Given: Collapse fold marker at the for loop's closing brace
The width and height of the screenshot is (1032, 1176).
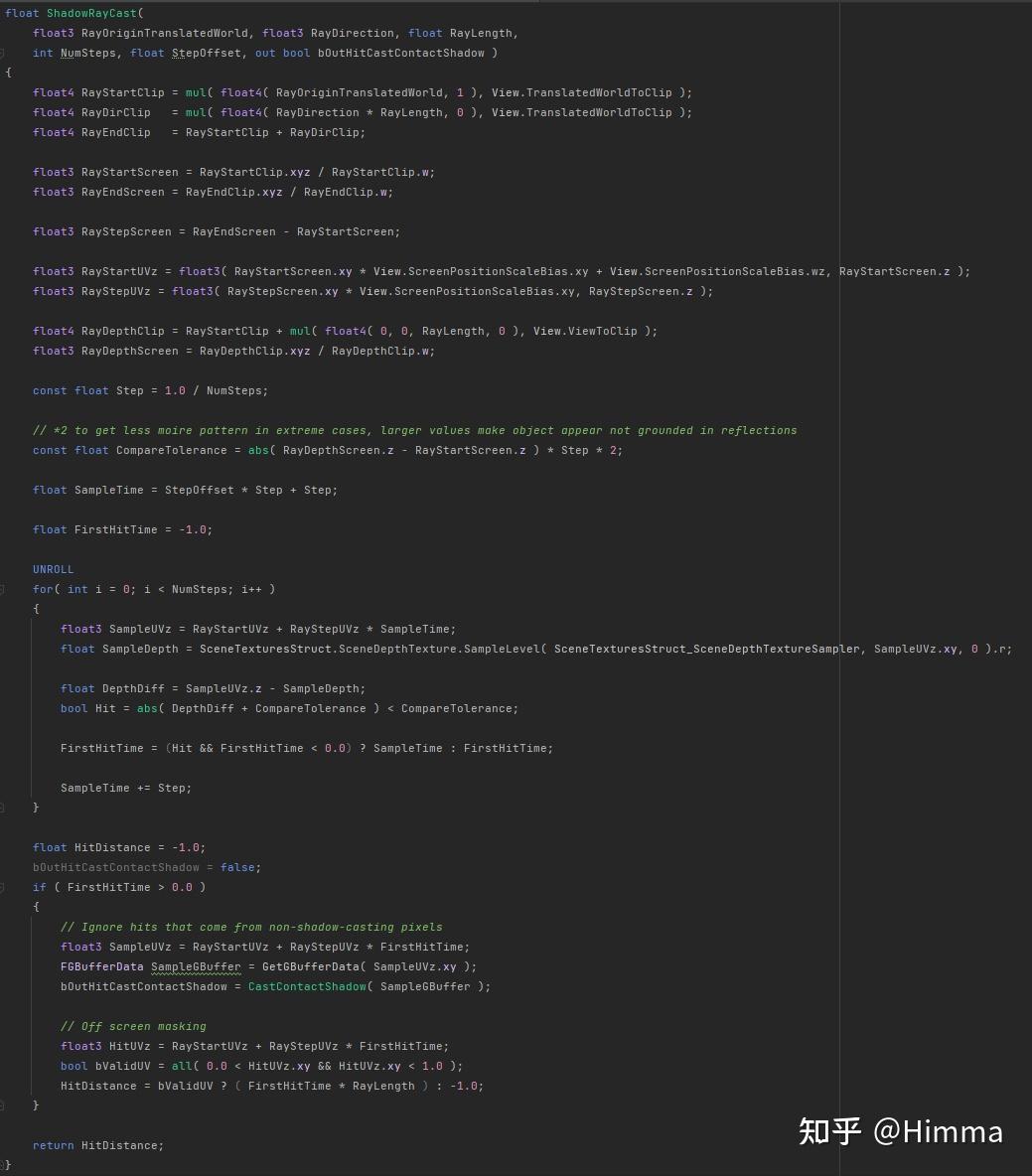Looking at the screenshot, I should coord(3,808).
